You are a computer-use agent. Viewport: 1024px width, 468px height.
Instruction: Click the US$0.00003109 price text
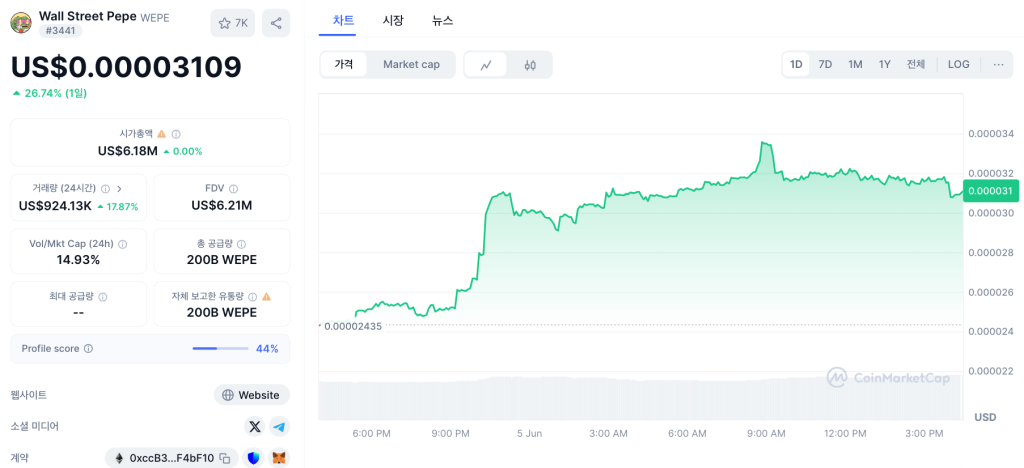tap(126, 67)
